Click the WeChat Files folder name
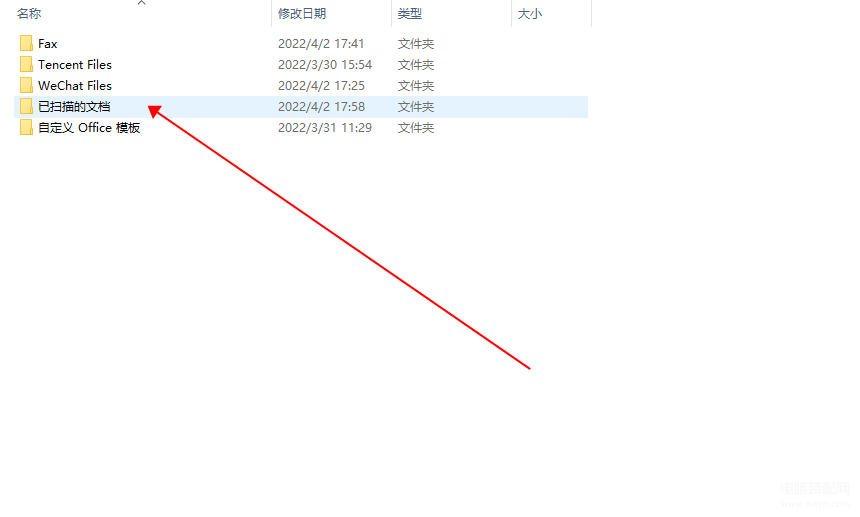The height and width of the screenshot is (517, 860). point(75,86)
